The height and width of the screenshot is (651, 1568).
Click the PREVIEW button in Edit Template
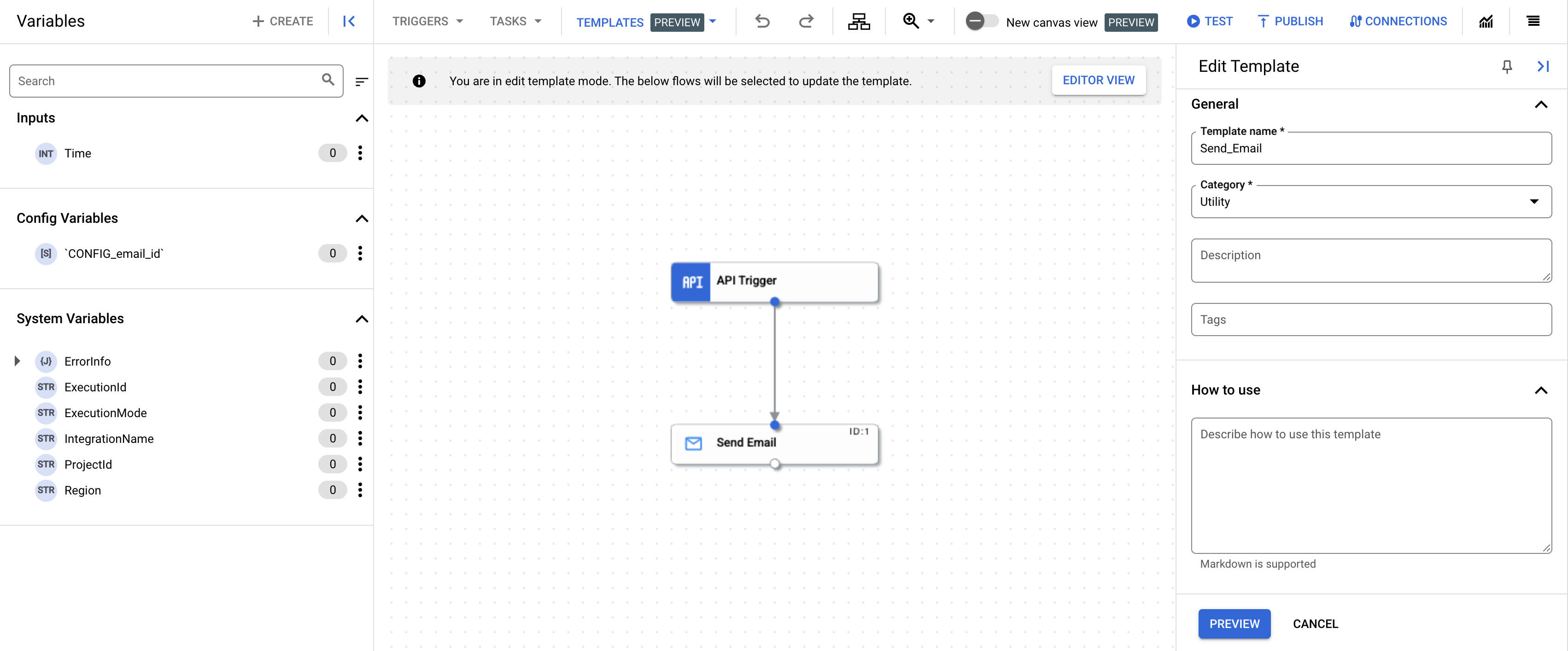pos(1235,624)
